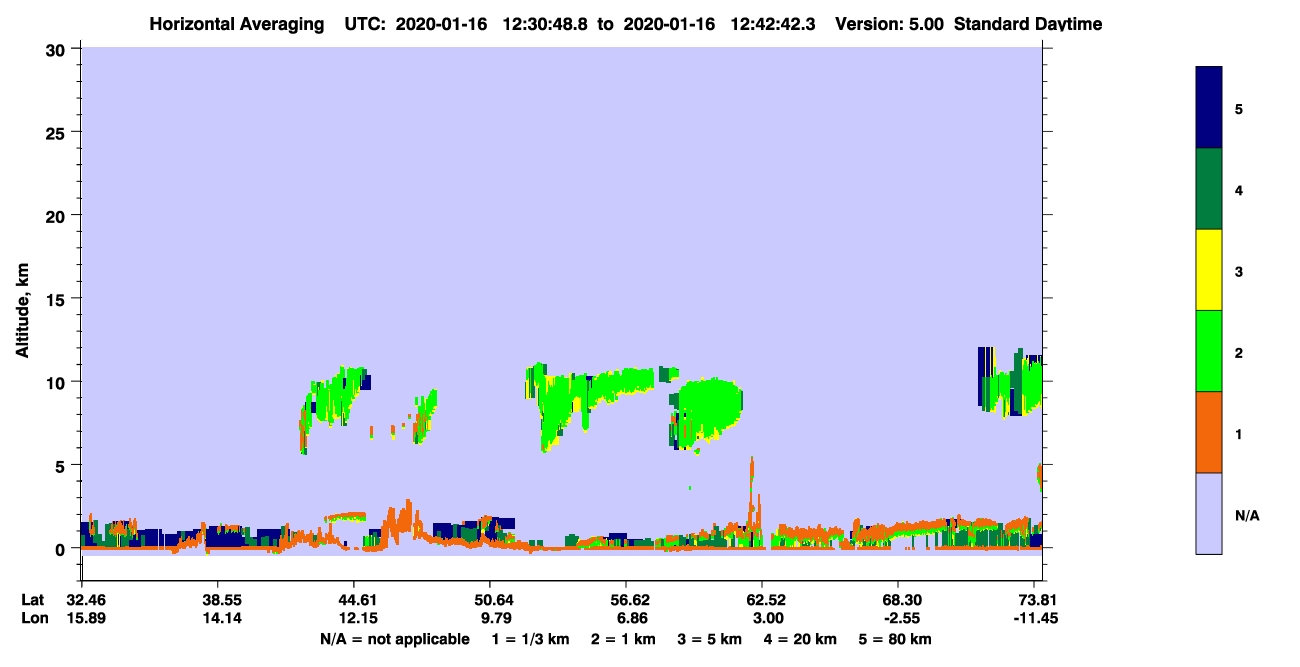Click the '1 = 1/3 km' legend text
Screen dimensions: 1300x667
530,639
